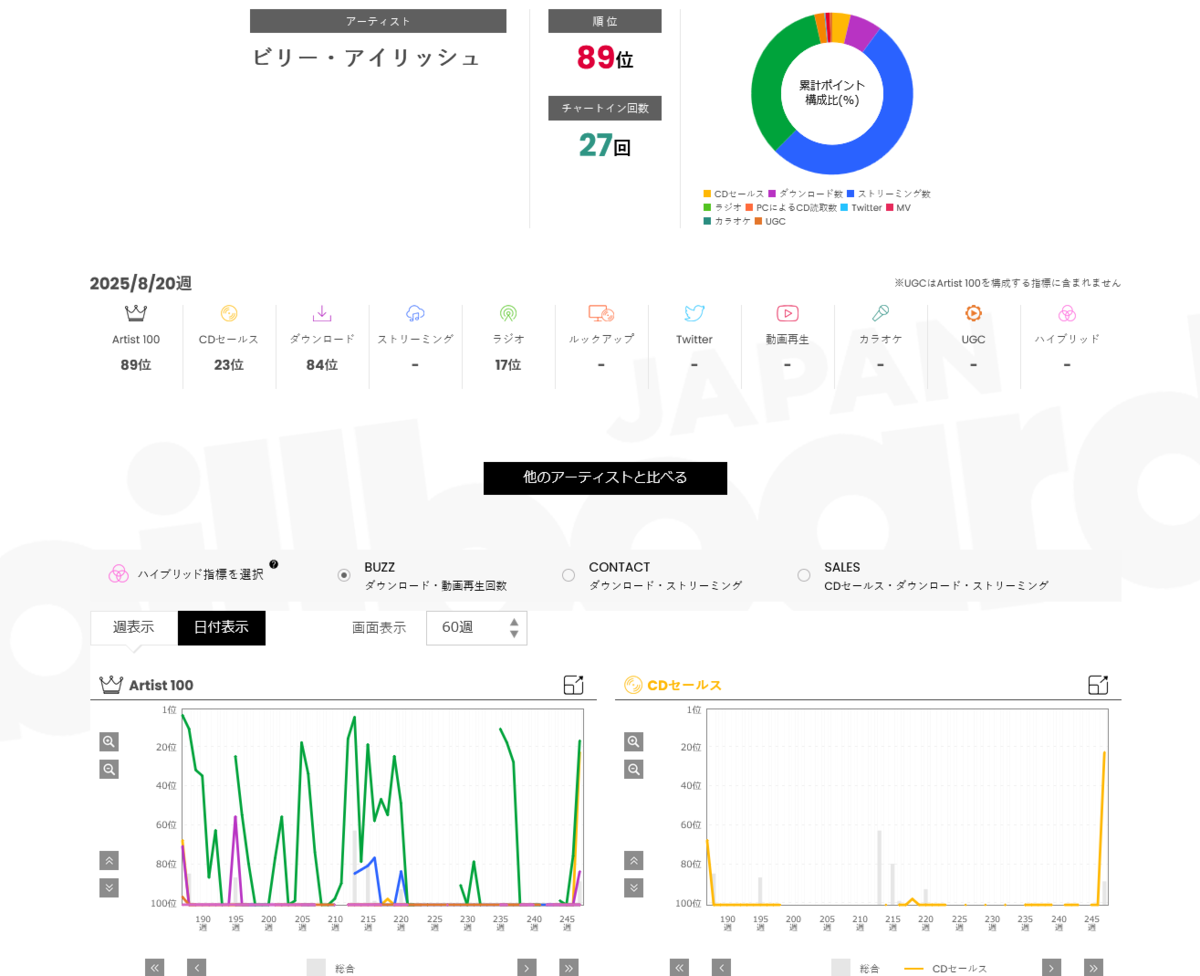Image resolution: width=1200 pixels, height=976 pixels.
Task: Click the Twitter bird icon
Action: click(x=694, y=313)
